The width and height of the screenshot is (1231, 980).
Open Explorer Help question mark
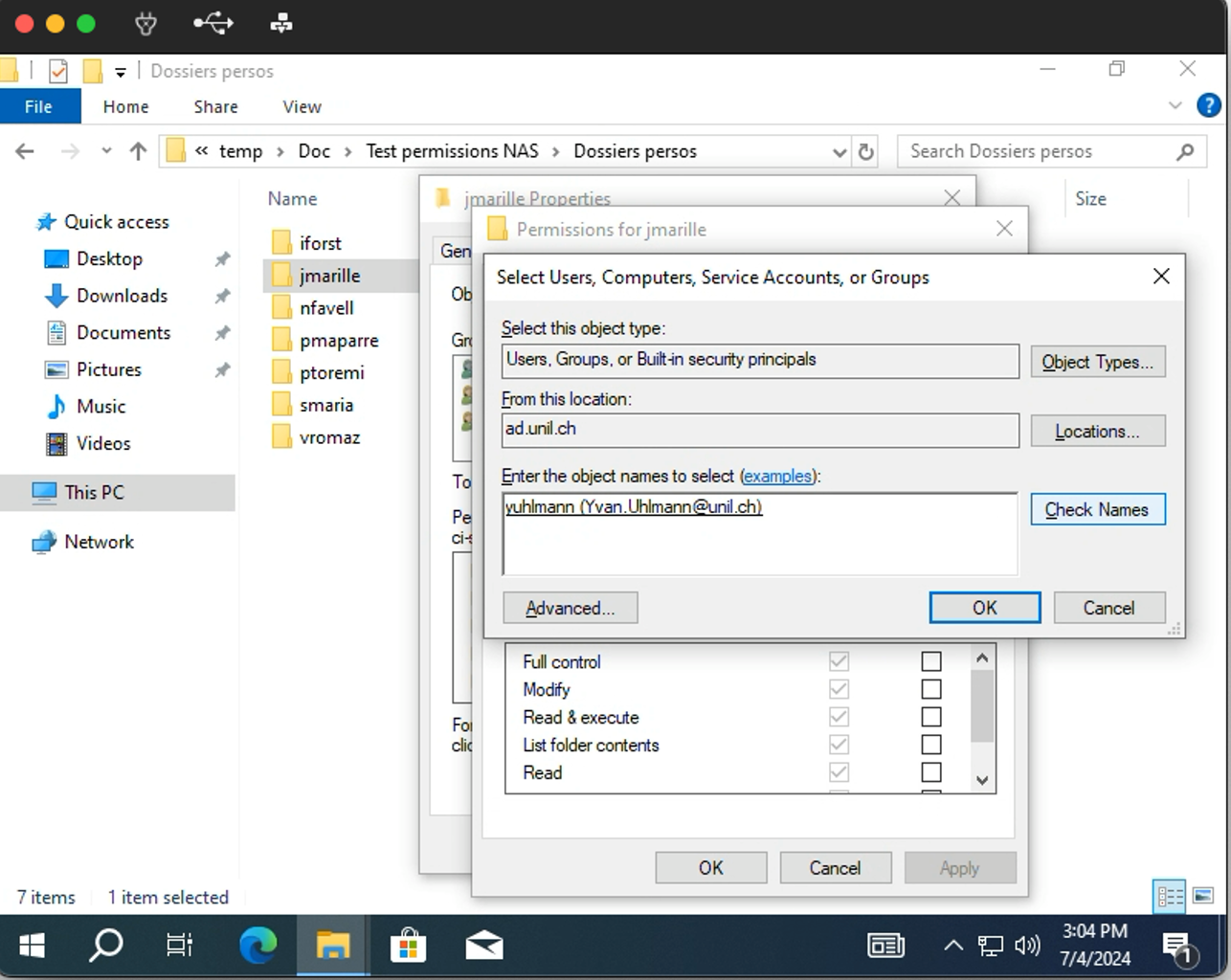(x=1209, y=105)
